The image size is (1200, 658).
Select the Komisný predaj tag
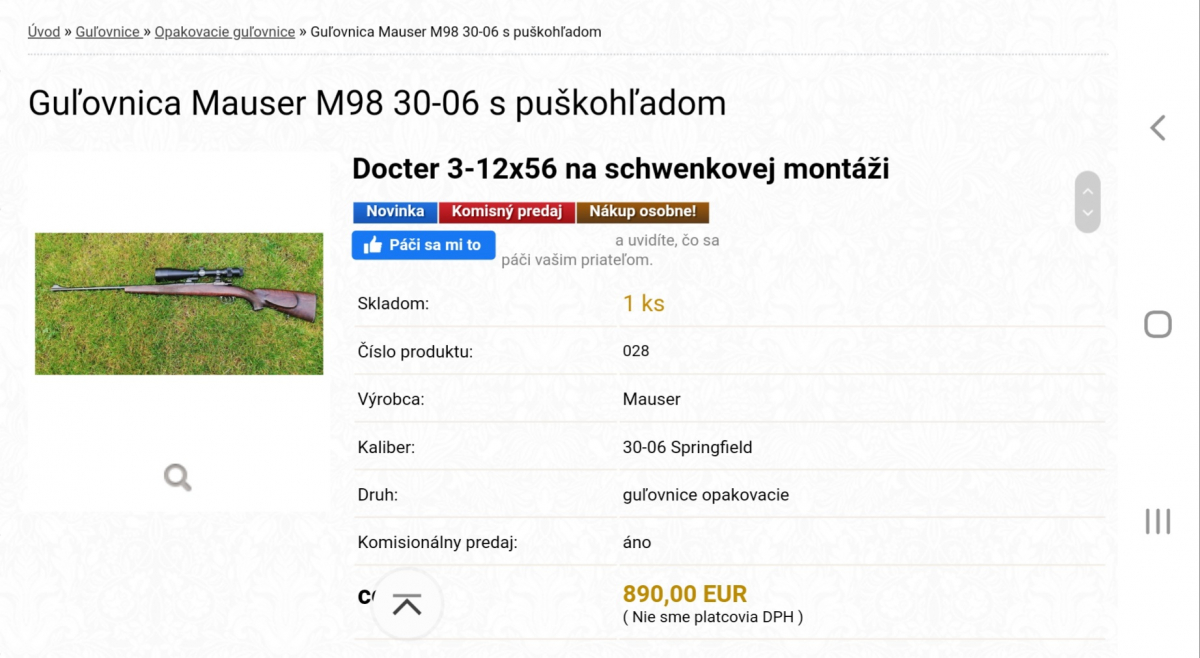click(506, 212)
